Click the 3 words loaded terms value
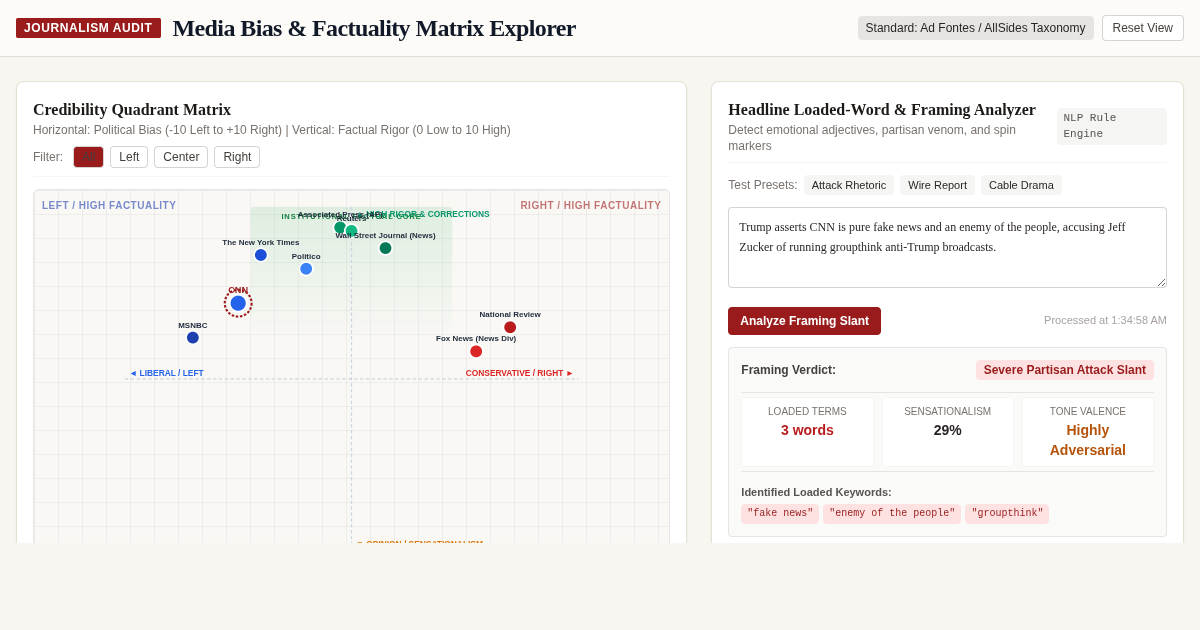The width and height of the screenshot is (1200, 630). point(807,430)
